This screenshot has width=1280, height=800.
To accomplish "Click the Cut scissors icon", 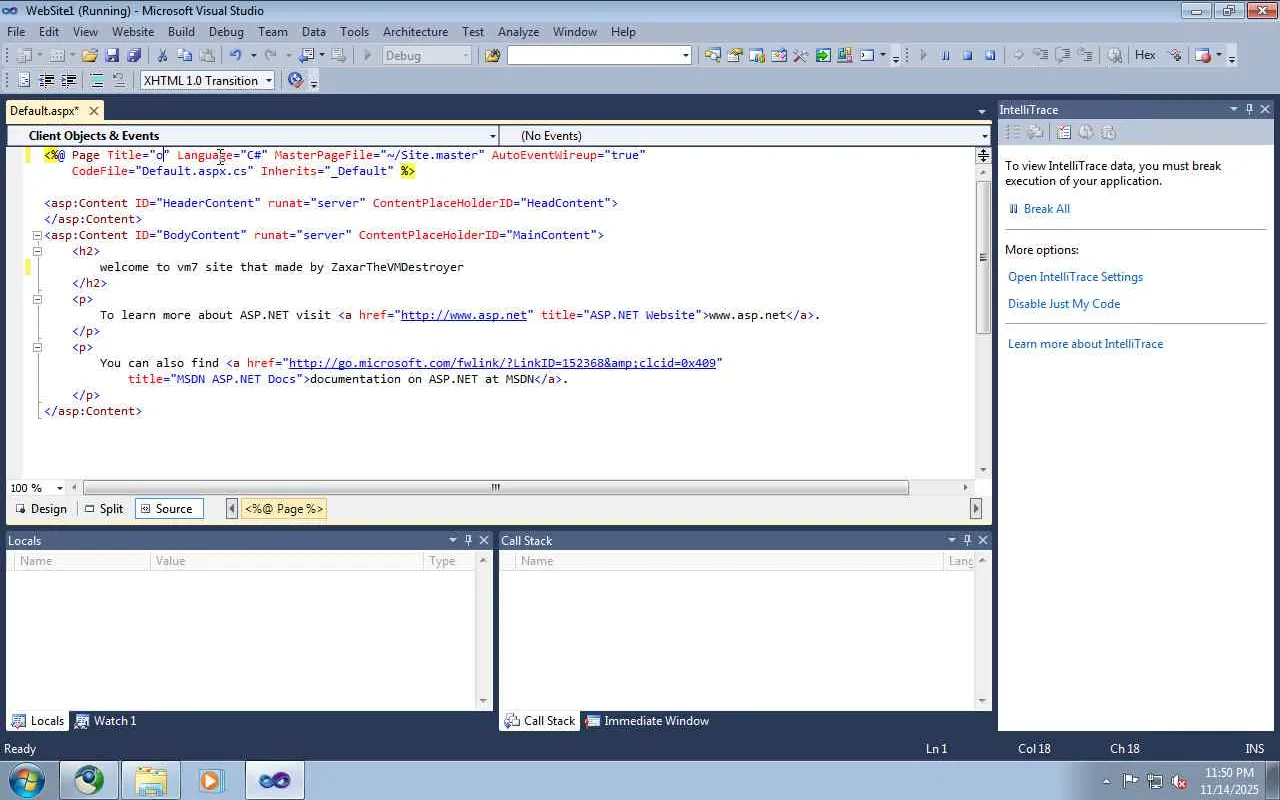I will (163, 56).
